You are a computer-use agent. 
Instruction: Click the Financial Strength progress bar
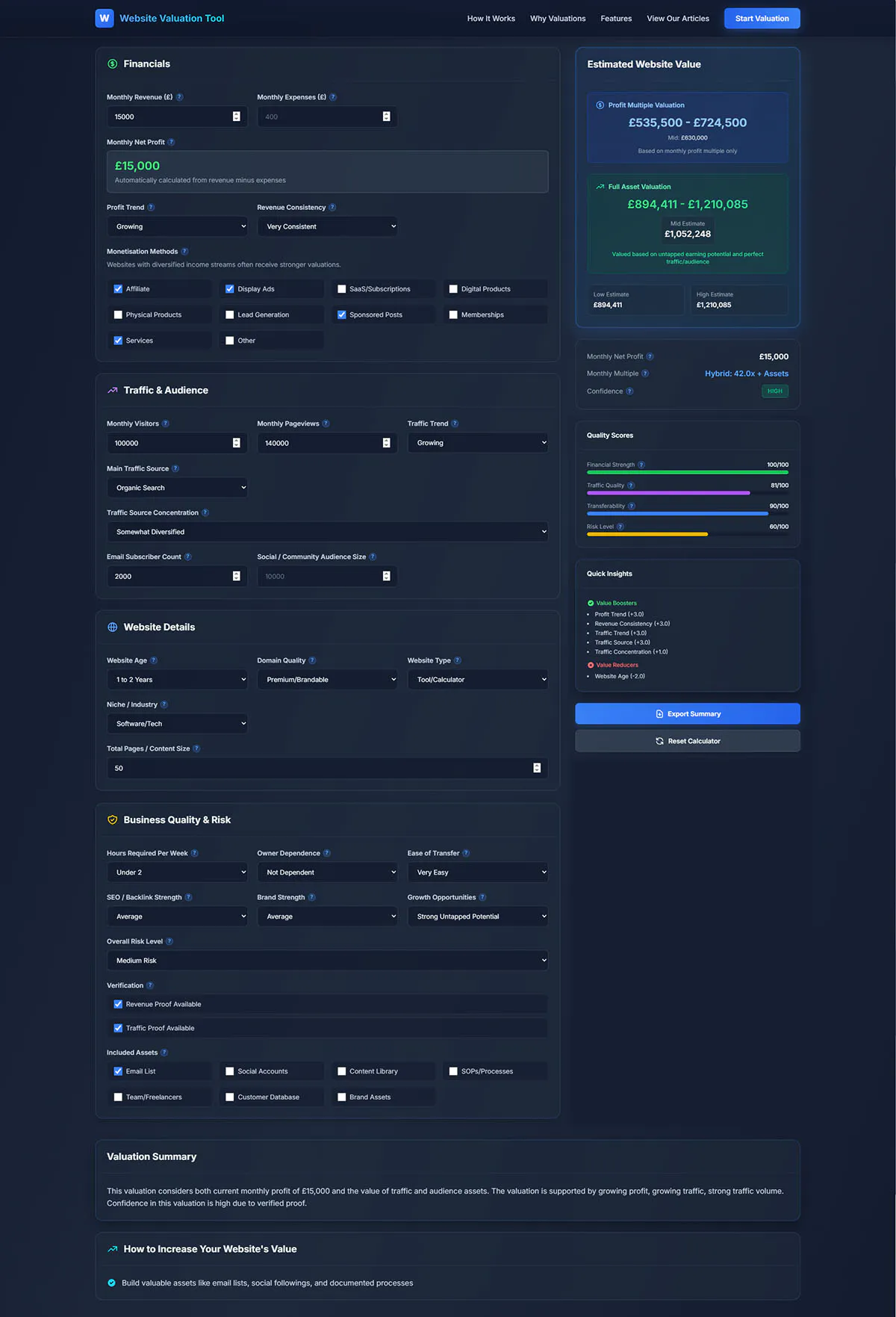pyautogui.click(x=688, y=473)
